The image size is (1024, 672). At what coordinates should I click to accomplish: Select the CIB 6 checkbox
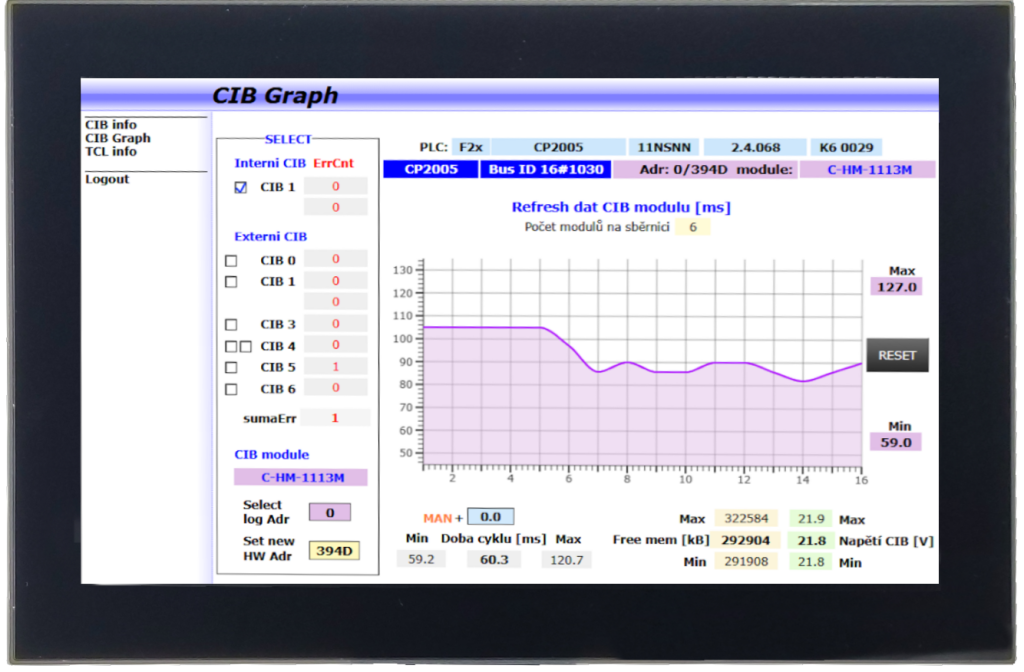231,389
